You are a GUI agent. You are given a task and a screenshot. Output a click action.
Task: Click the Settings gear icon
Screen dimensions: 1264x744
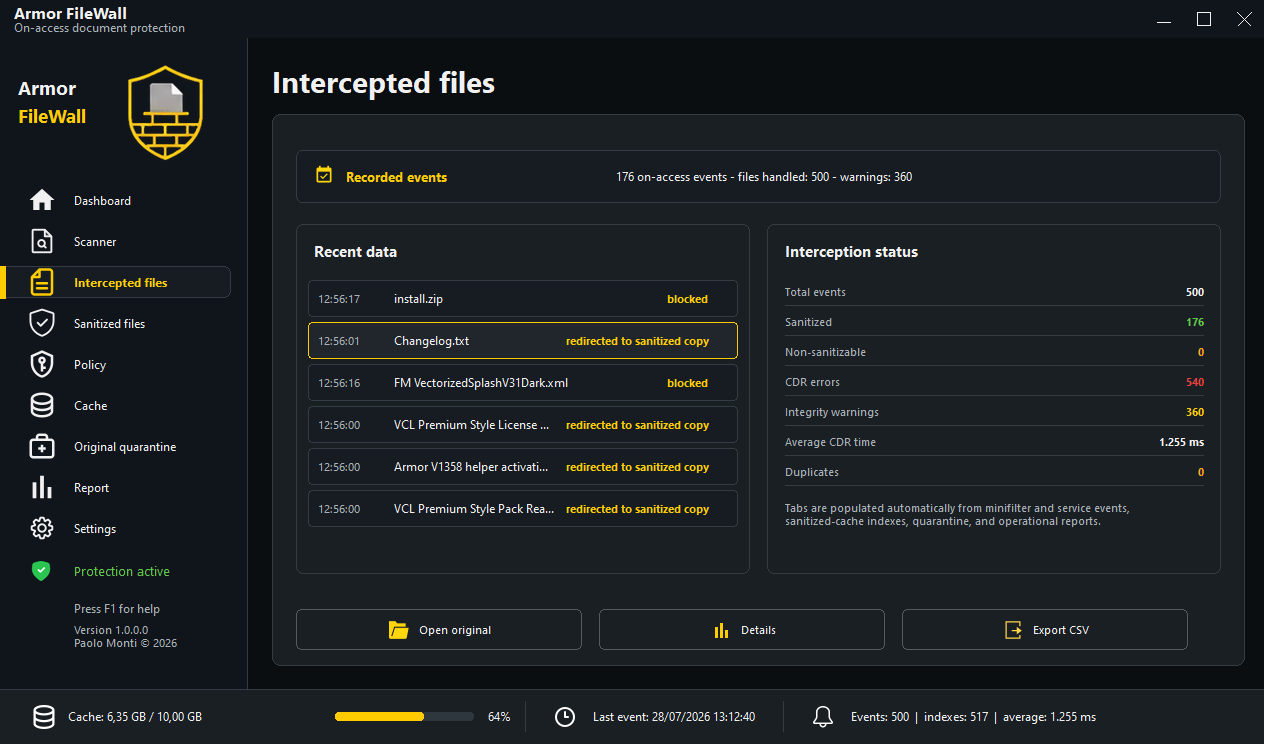pyautogui.click(x=42, y=528)
